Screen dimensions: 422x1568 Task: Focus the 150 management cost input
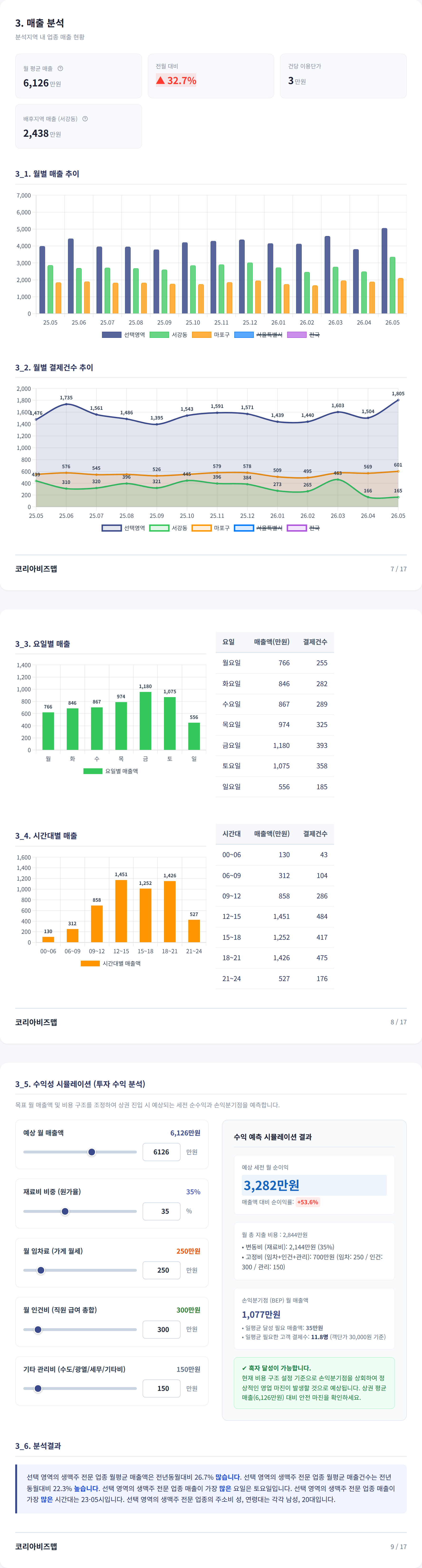pyautogui.click(x=161, y=1389)
